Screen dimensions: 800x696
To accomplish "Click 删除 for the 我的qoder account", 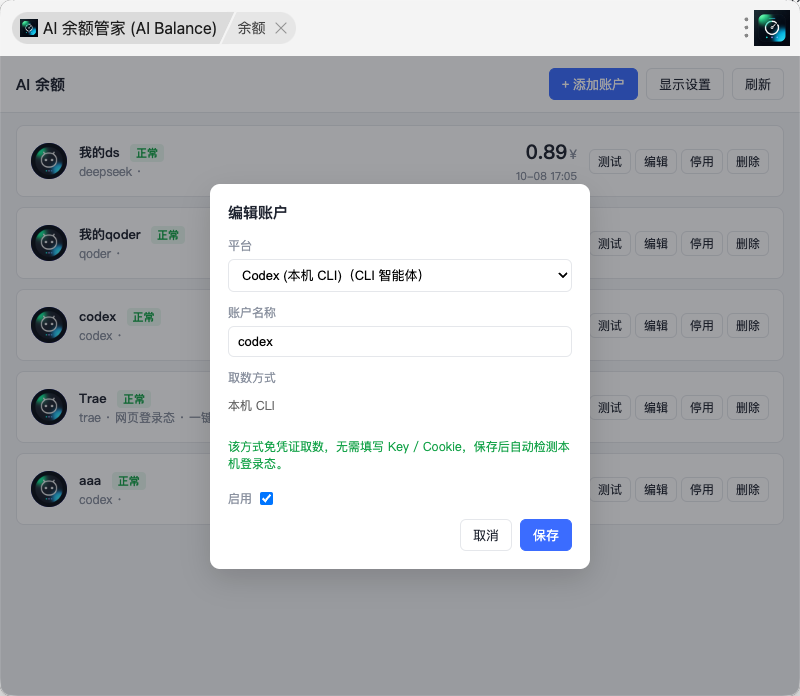I will click(x=747, y=244).
